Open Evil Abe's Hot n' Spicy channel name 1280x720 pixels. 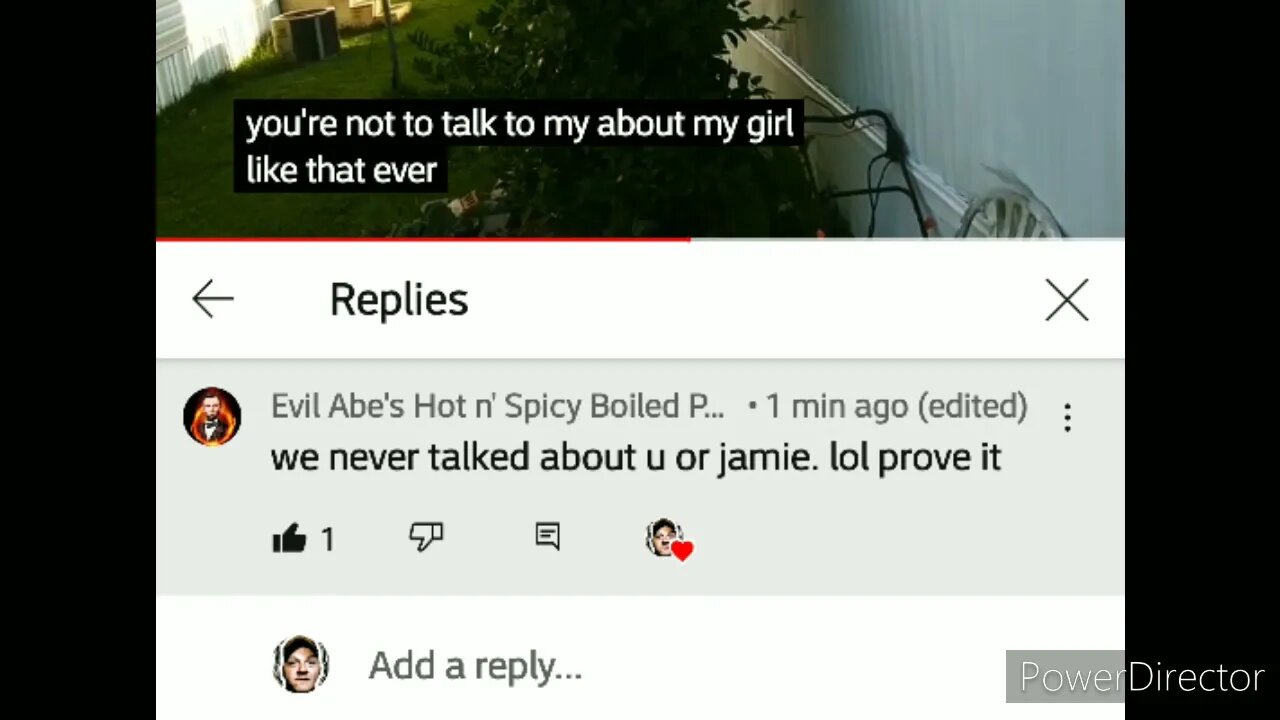tap(498, 406)
